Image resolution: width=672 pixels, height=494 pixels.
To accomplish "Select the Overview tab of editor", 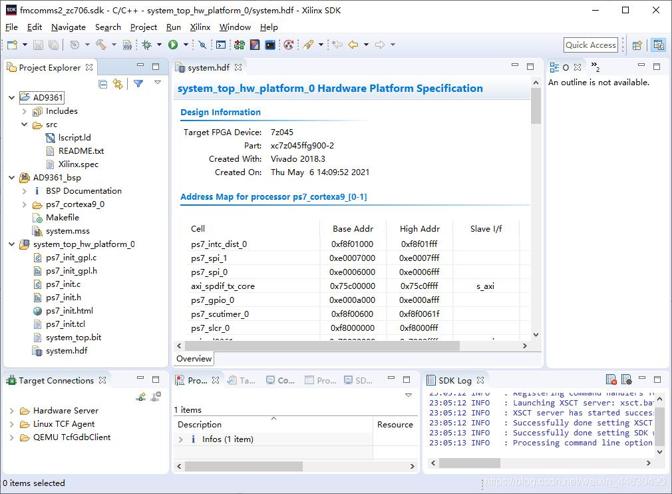I will 194,359.
